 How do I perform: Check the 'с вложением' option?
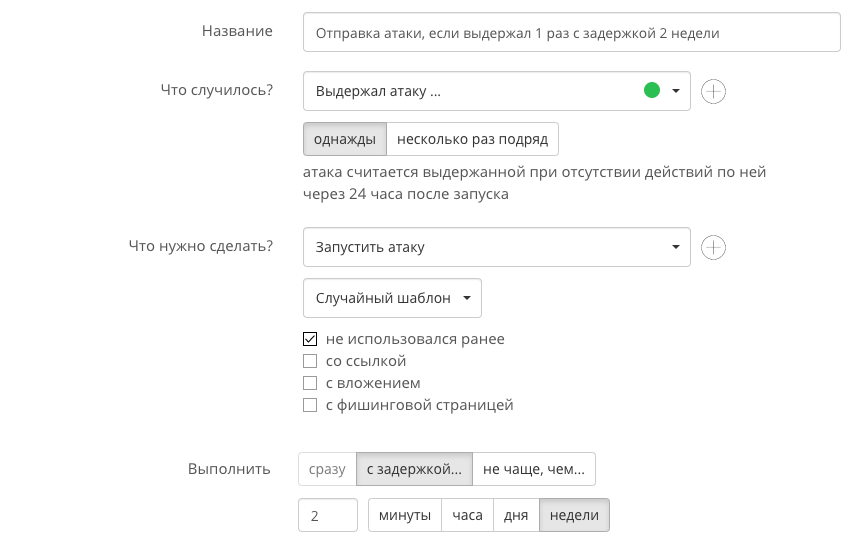(x=310, y=383)
